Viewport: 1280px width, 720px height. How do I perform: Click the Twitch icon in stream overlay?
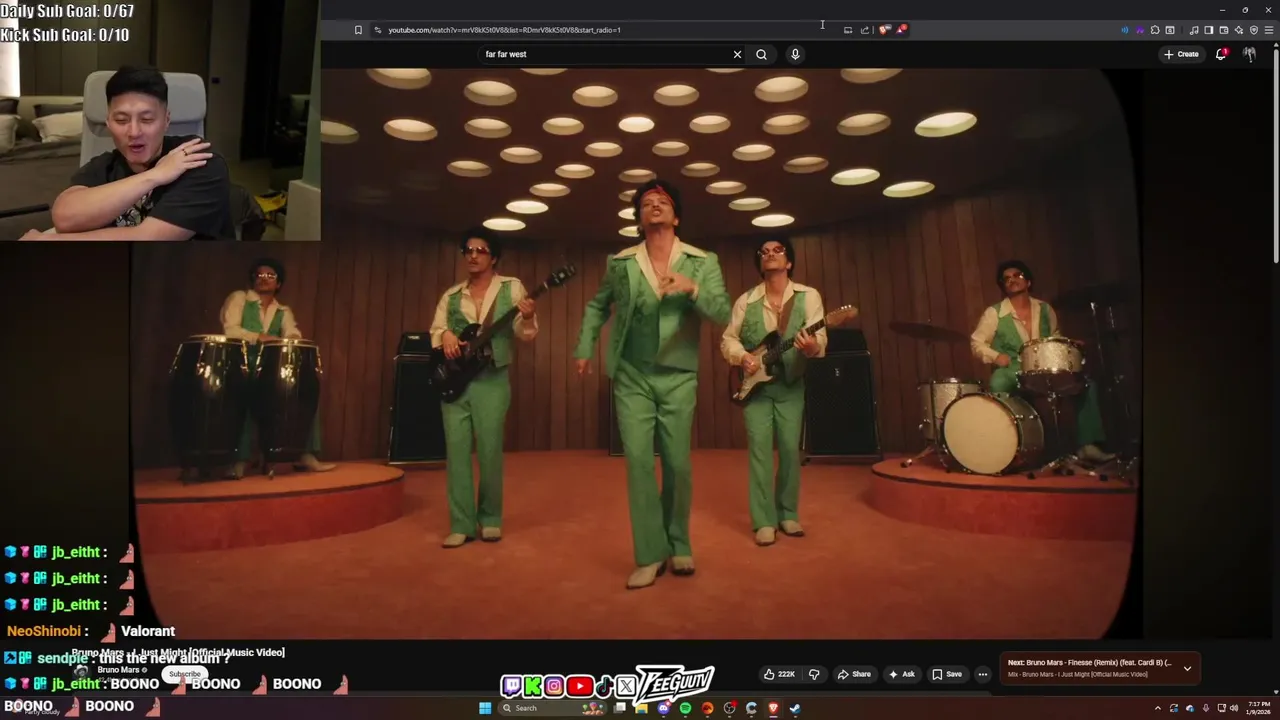click(x=512, y=686)
